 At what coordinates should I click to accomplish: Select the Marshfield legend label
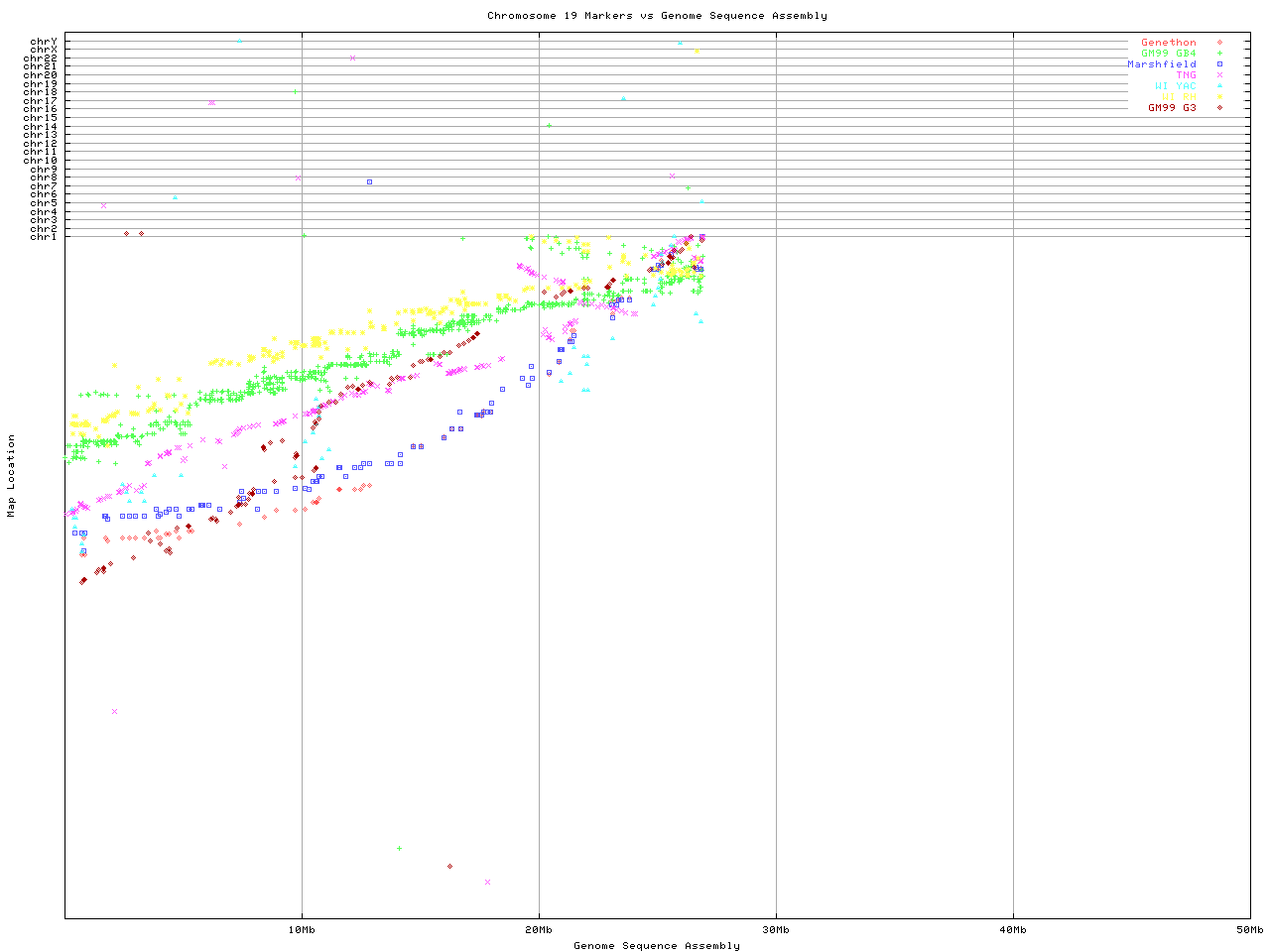point(1161,64)
